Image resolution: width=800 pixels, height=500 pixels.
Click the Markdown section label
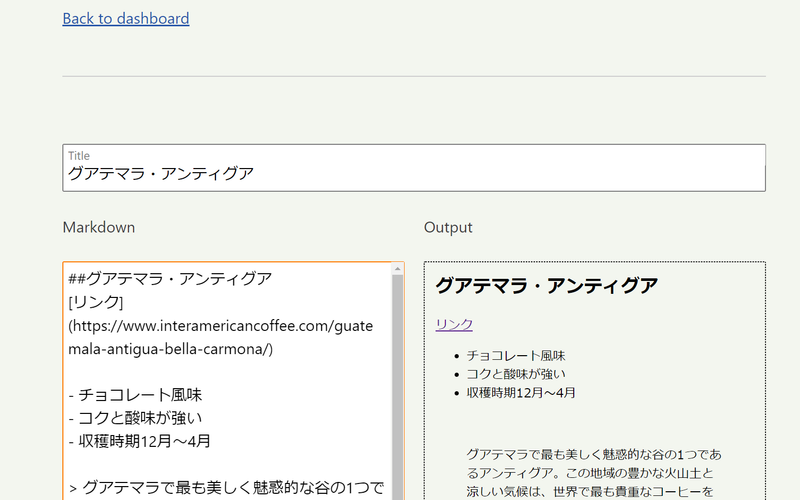(x=98, y=227)
